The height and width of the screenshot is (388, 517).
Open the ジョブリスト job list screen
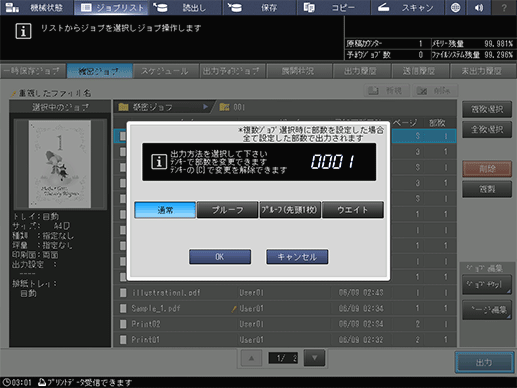[x=112, y=7]
